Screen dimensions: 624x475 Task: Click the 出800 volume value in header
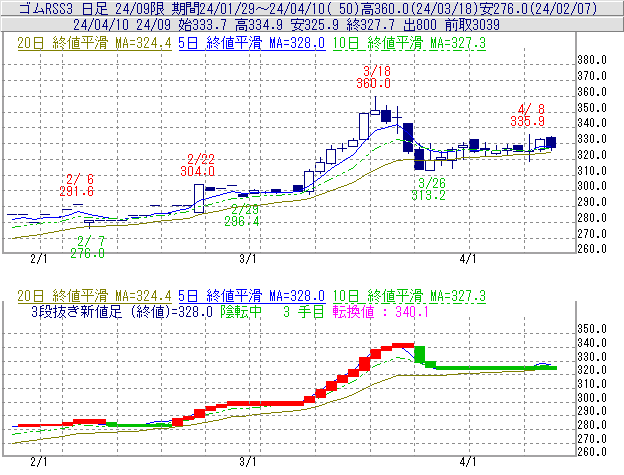point(420,25)
